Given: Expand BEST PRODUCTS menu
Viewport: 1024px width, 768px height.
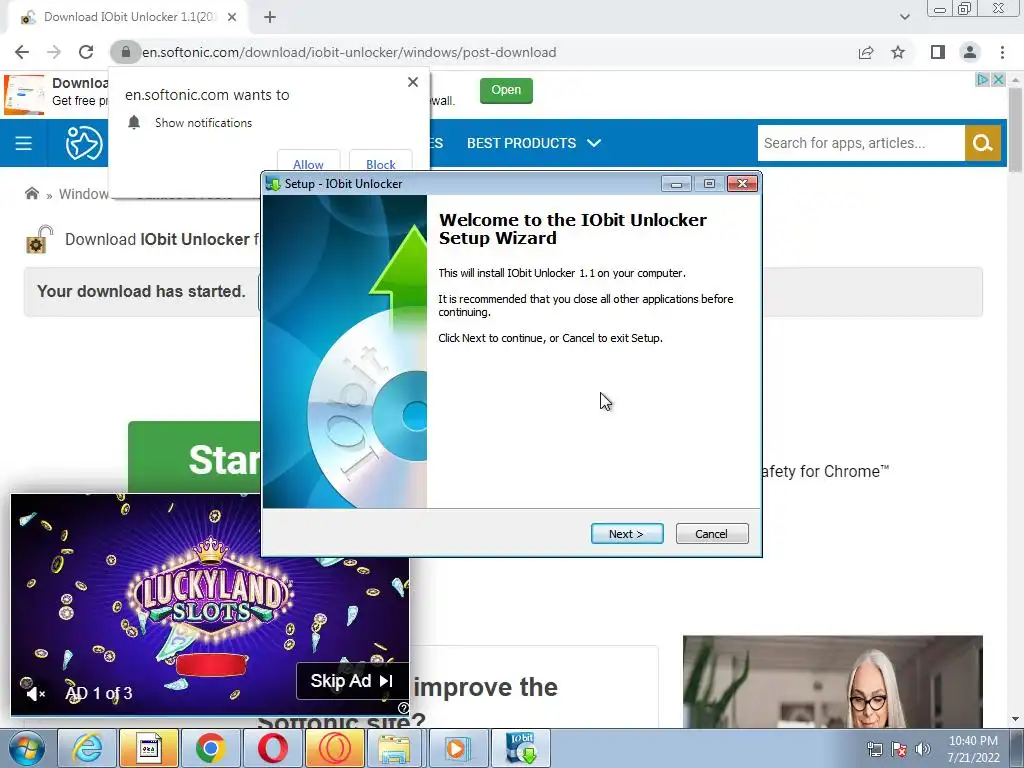Looking at the screenshot, I should click(x=534, y=143).
